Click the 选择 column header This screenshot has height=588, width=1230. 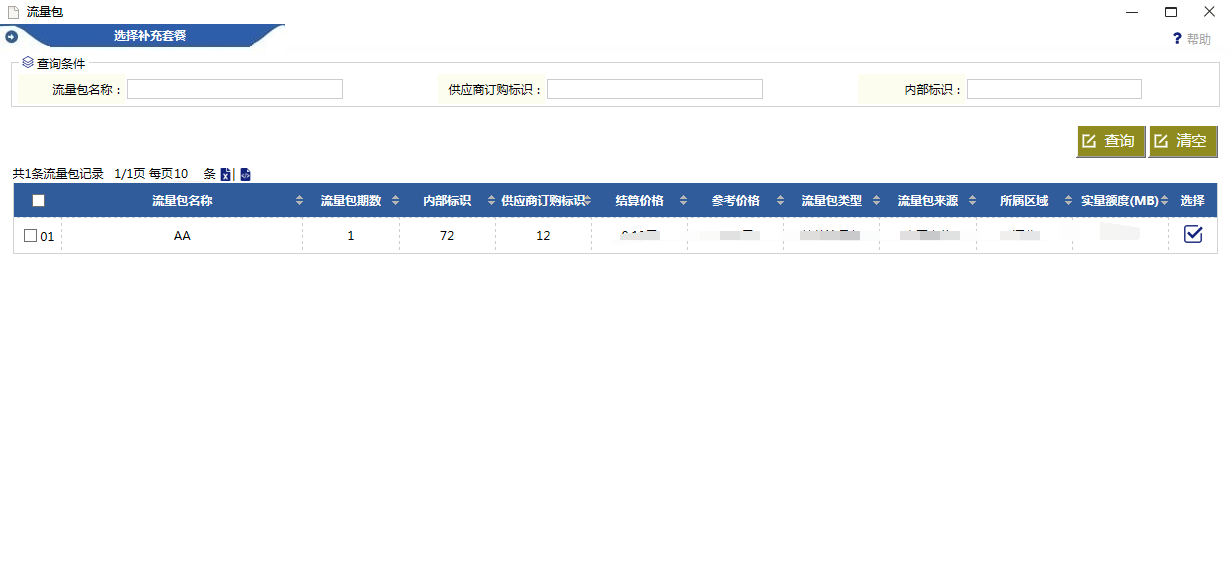click(x=1192, y=201)
